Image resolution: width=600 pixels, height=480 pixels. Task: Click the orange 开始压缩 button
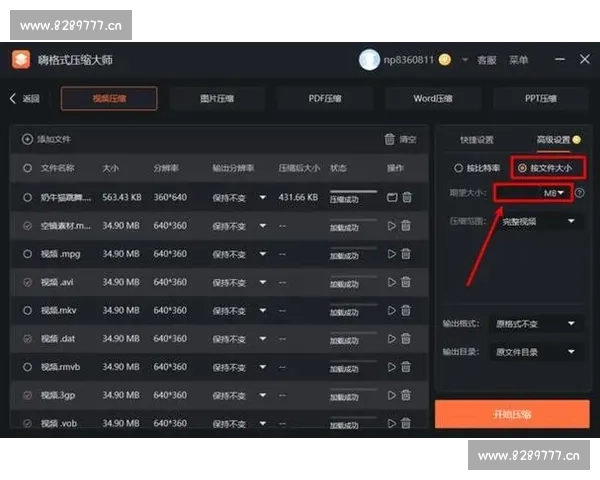(512, 414)
